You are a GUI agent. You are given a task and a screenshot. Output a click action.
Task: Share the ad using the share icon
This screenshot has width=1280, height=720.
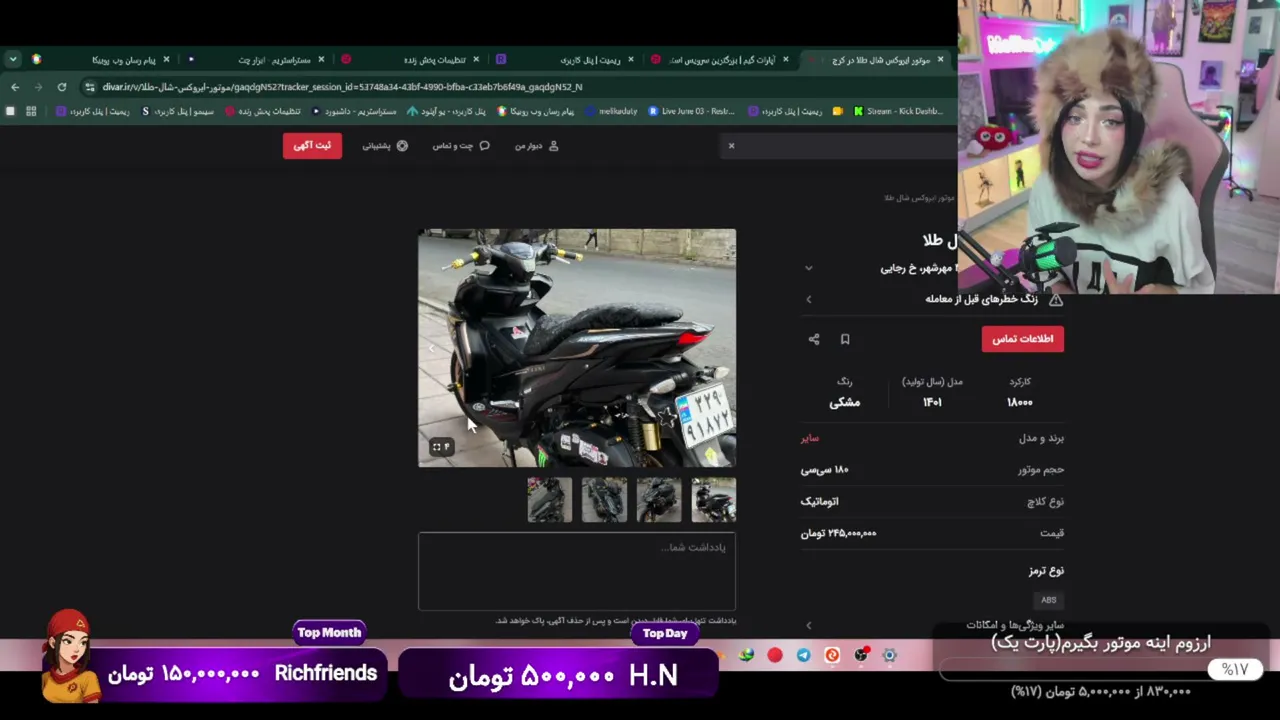pos(814,340)
